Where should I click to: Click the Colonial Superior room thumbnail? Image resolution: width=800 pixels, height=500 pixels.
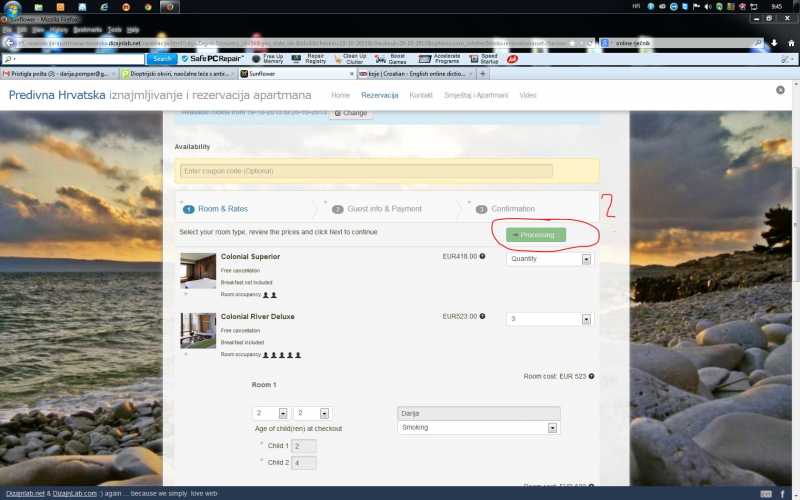[198, 271]
